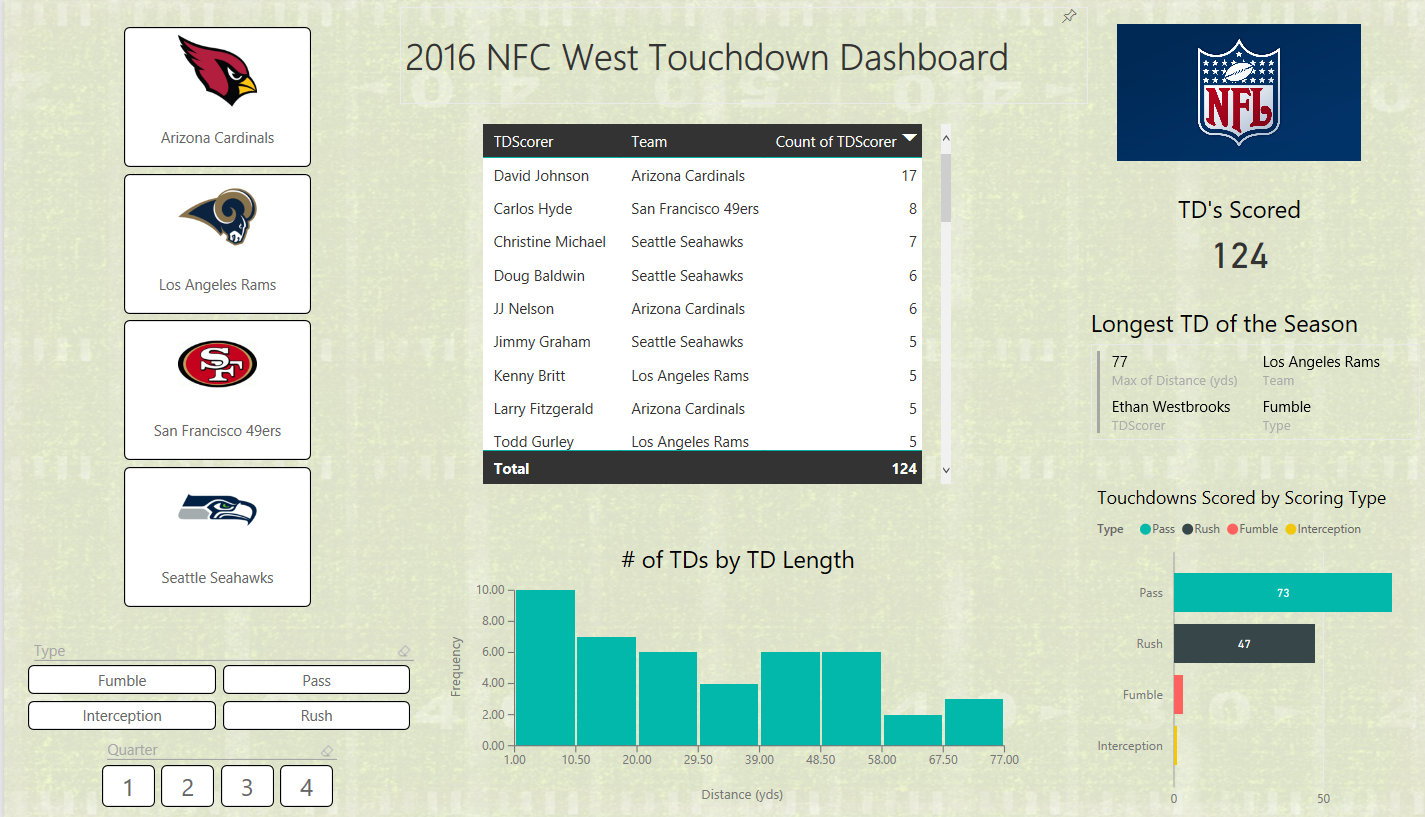The width and height of the screenshot is (1425, 817).
Task: Click the dark Rush legend swatch
Action: click(1188, 529)
